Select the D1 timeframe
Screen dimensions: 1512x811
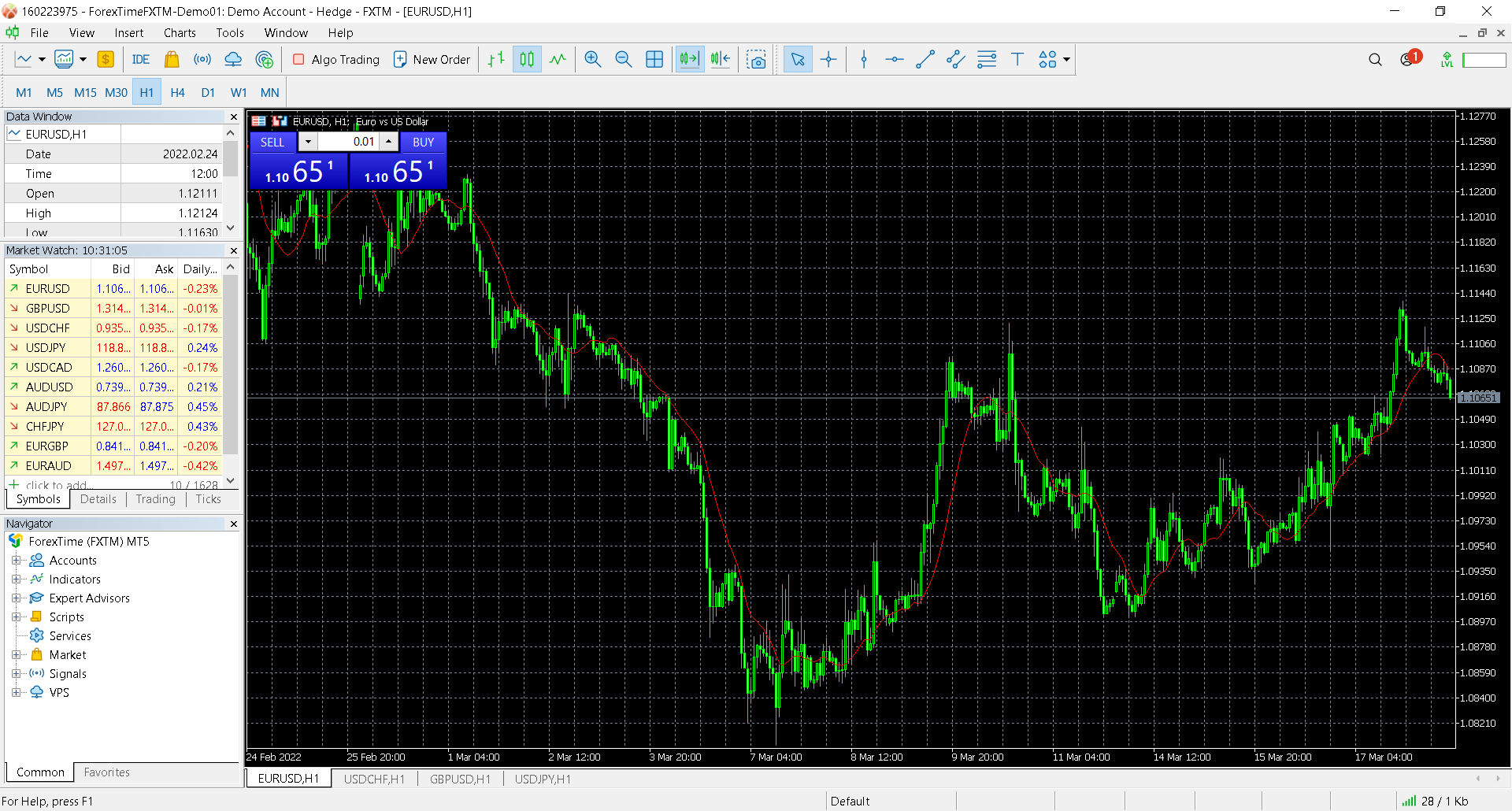pyautogui.click(x=208, y=92)
